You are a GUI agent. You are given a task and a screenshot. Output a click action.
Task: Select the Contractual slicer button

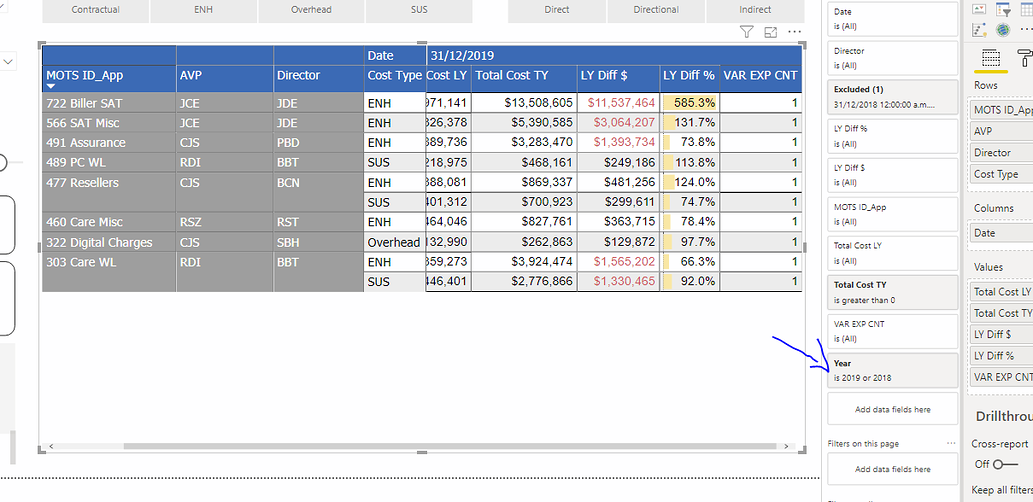96,10
